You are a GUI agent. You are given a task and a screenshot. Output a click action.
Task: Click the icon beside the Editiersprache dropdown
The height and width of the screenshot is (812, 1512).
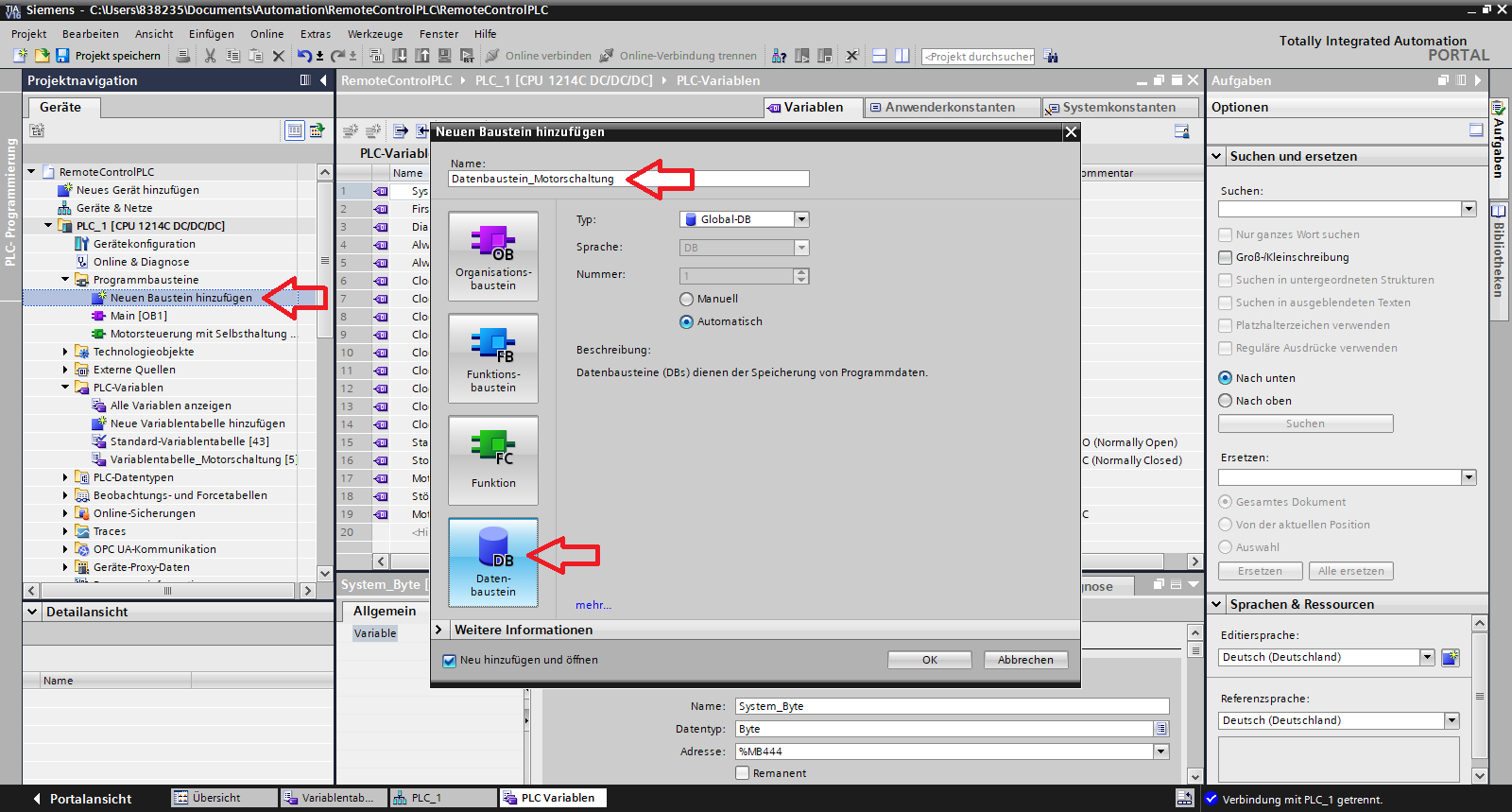[x=1451, y=657]
